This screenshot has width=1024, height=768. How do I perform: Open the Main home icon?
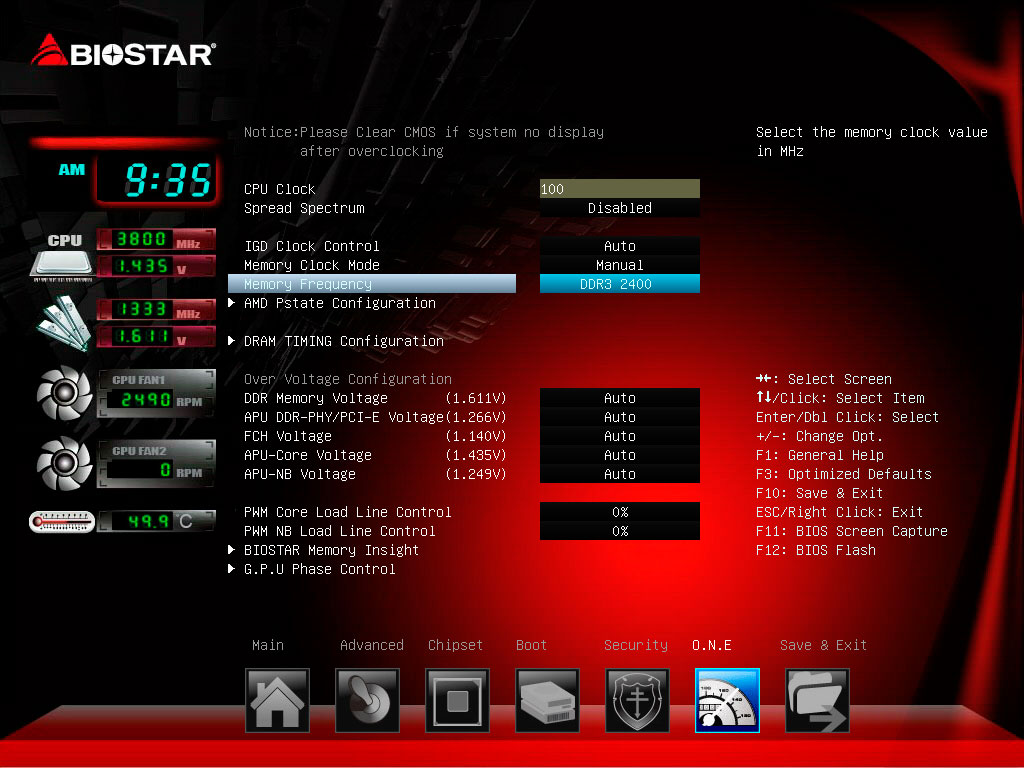click(x=277, y=700)
